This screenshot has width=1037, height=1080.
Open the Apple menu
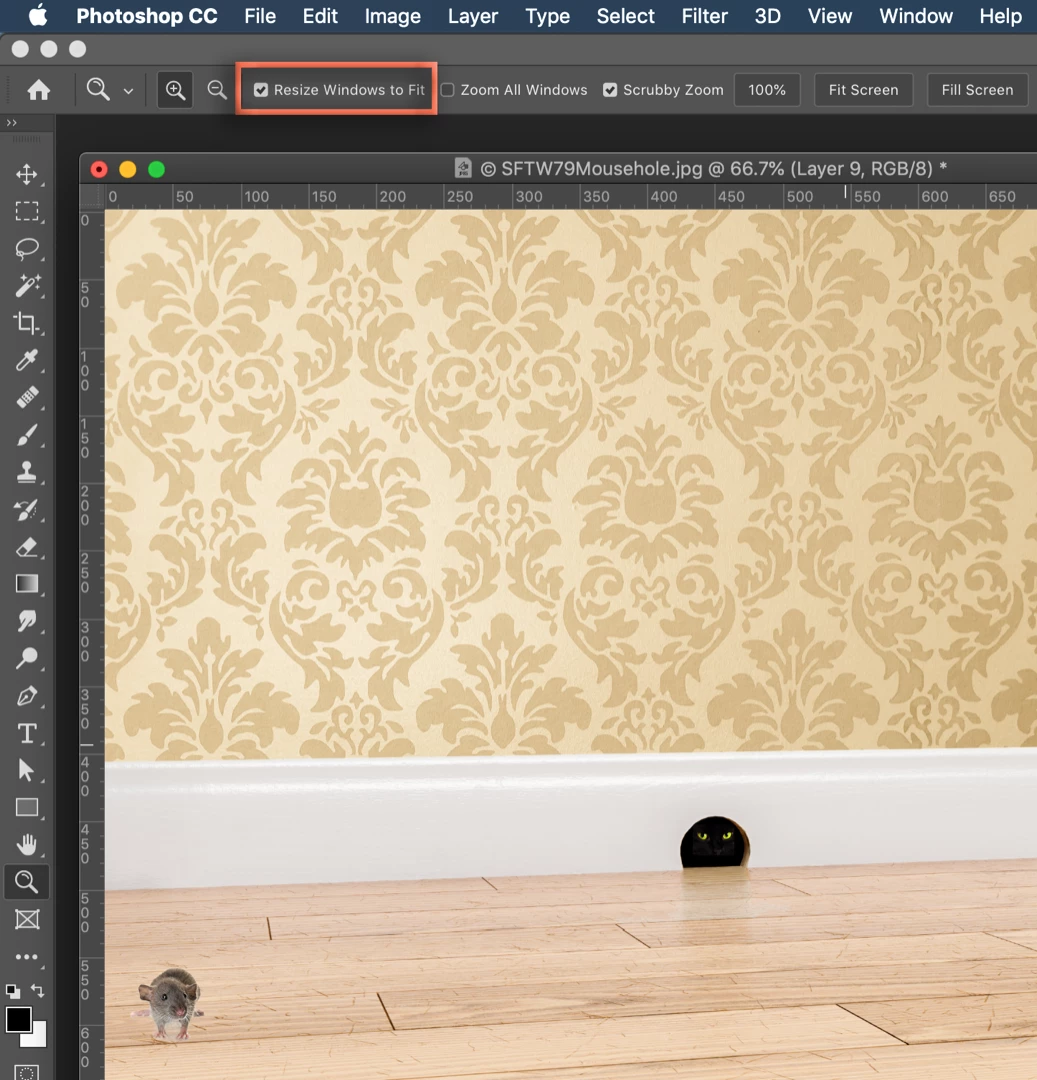[x=39, y=15]
